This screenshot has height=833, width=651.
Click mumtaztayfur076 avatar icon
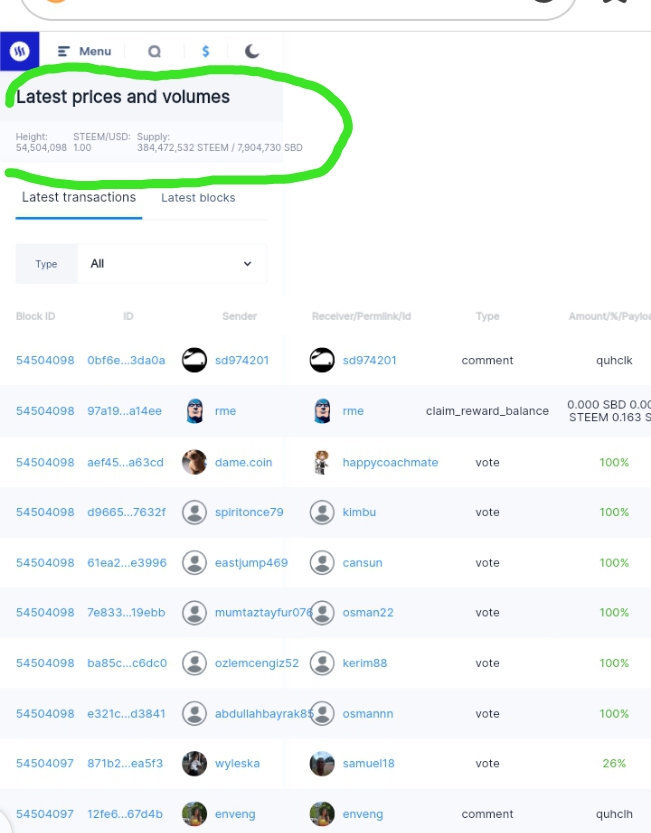(x=195, y=613)
